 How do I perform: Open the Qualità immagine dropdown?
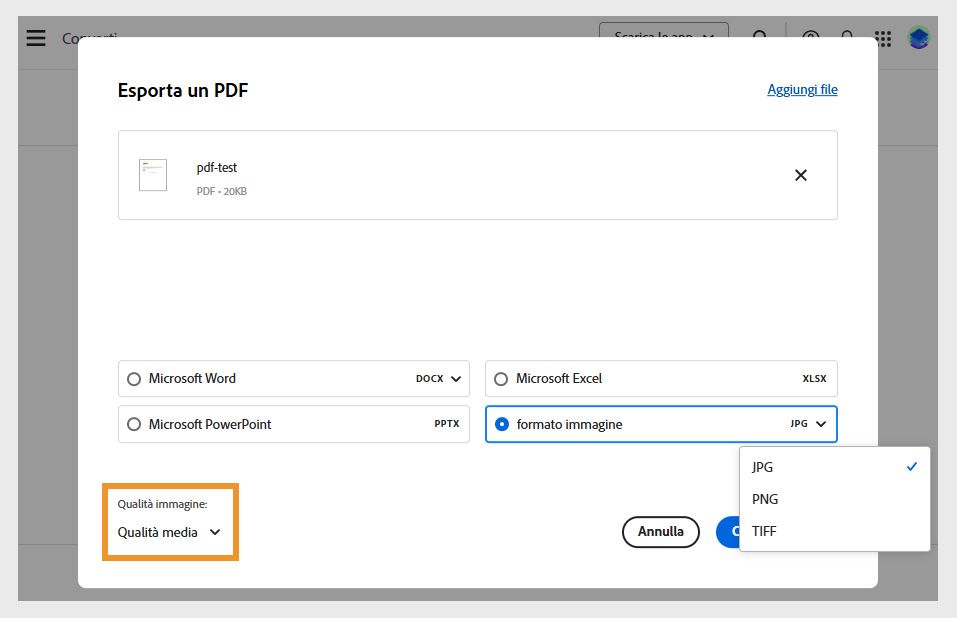168,532
